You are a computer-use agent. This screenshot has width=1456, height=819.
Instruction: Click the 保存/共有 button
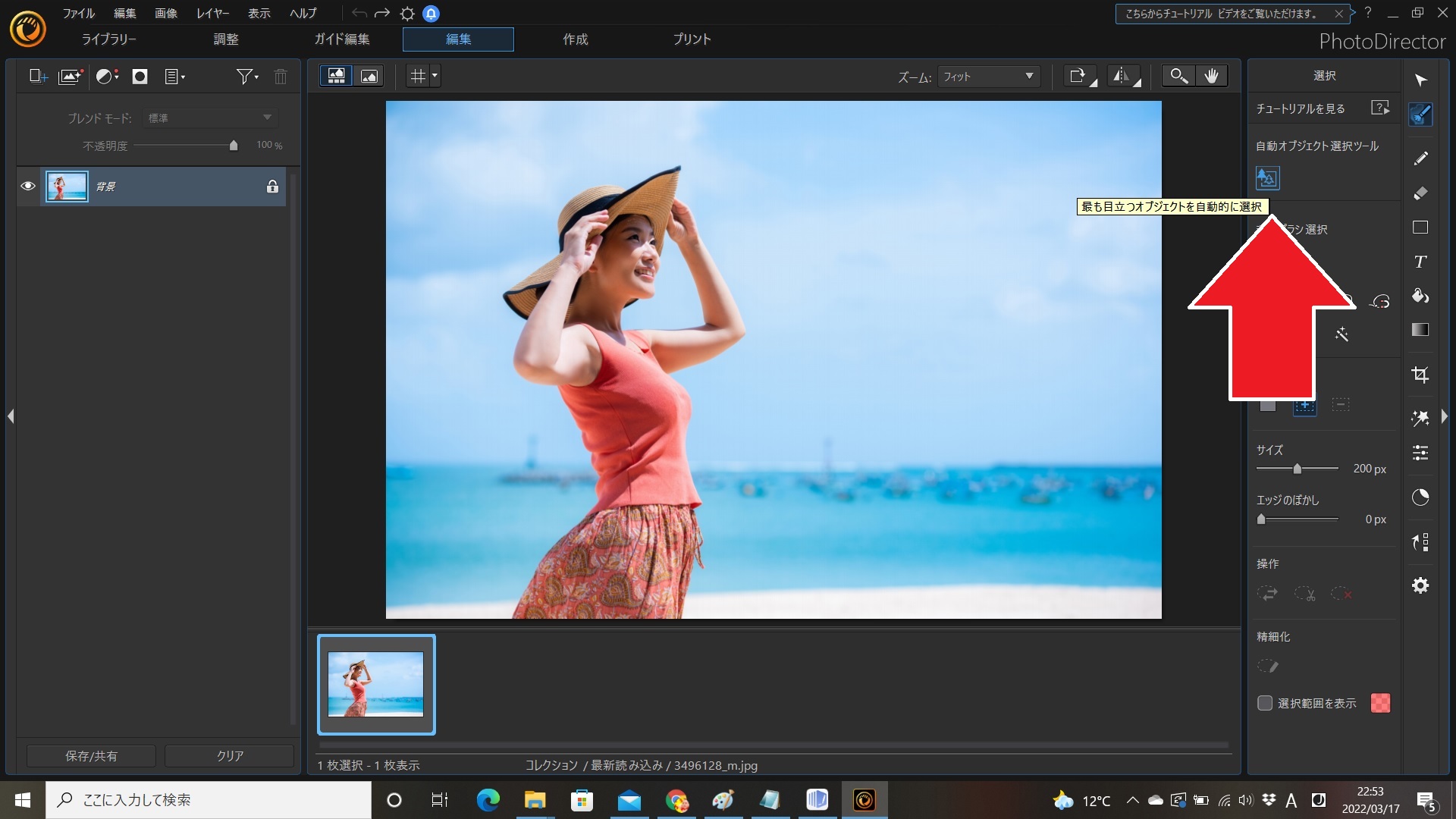91,756
